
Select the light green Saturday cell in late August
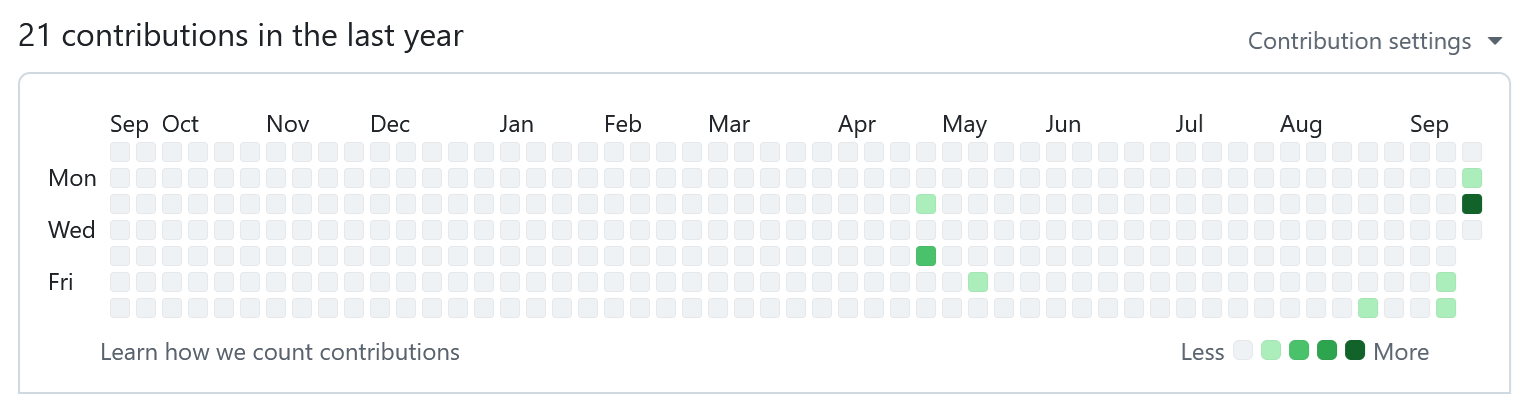(1367, 308)
